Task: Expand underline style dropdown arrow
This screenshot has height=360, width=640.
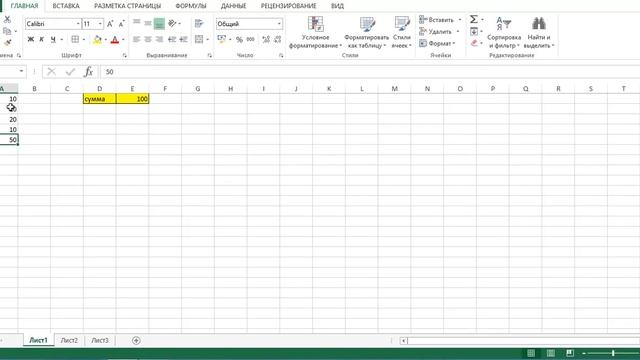Action: pos(62,40)
